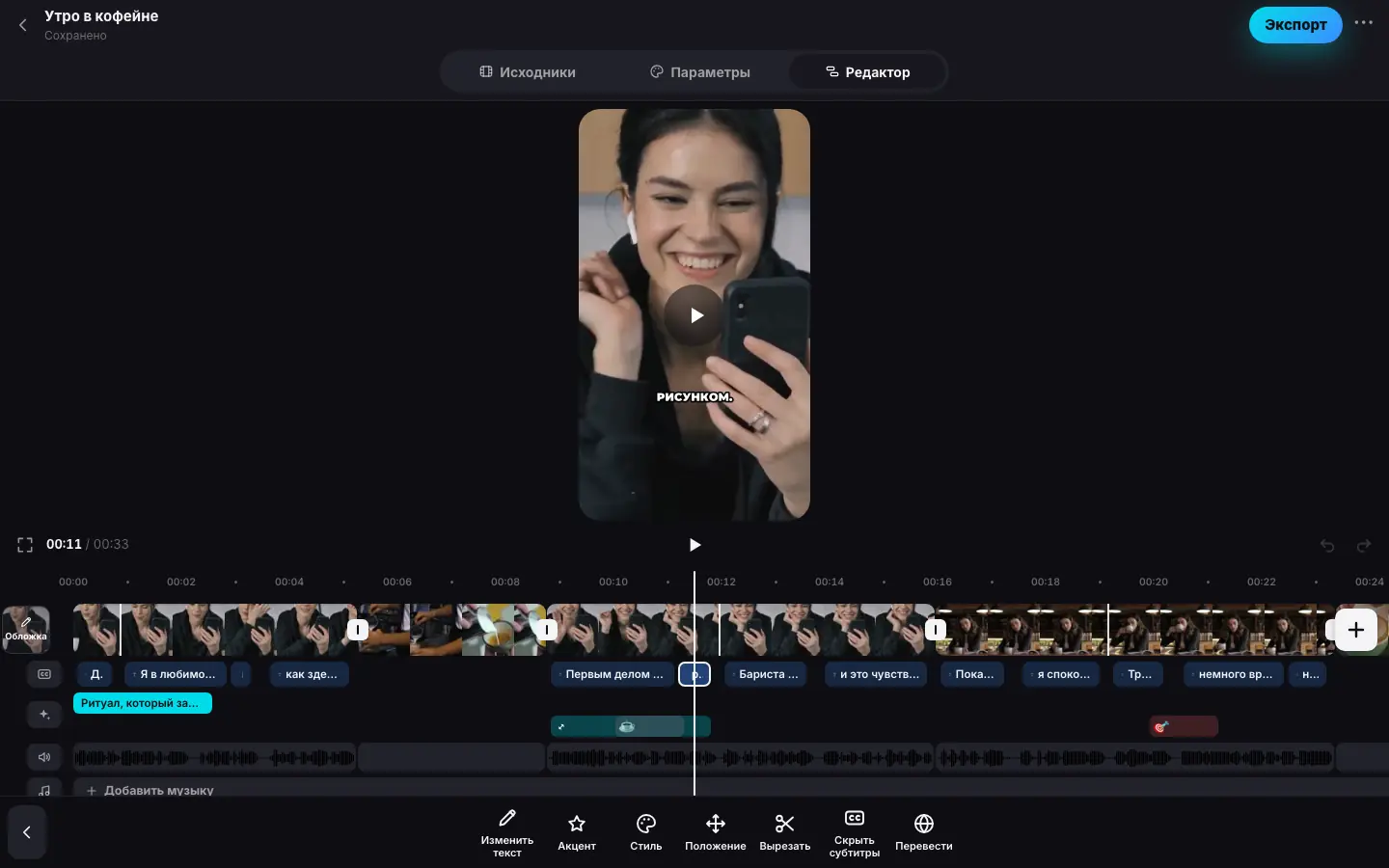Select the 'Д.' subtitle clip
This screenshot has width=1389, height=868.
coord(95,674)
